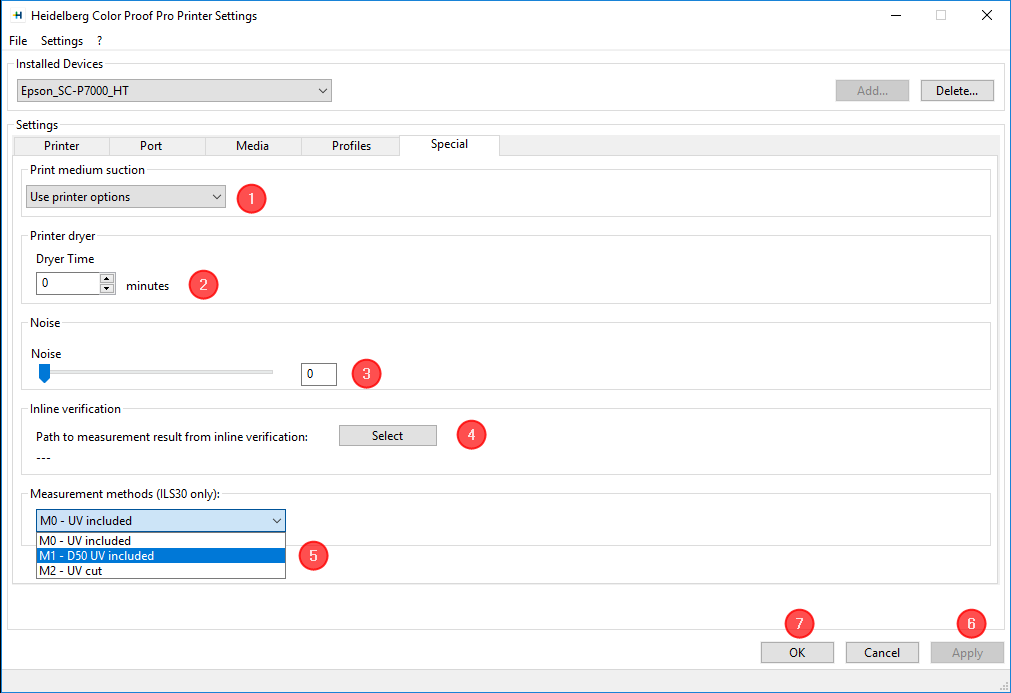Switch to the Printer tab

tap(62, 146)
